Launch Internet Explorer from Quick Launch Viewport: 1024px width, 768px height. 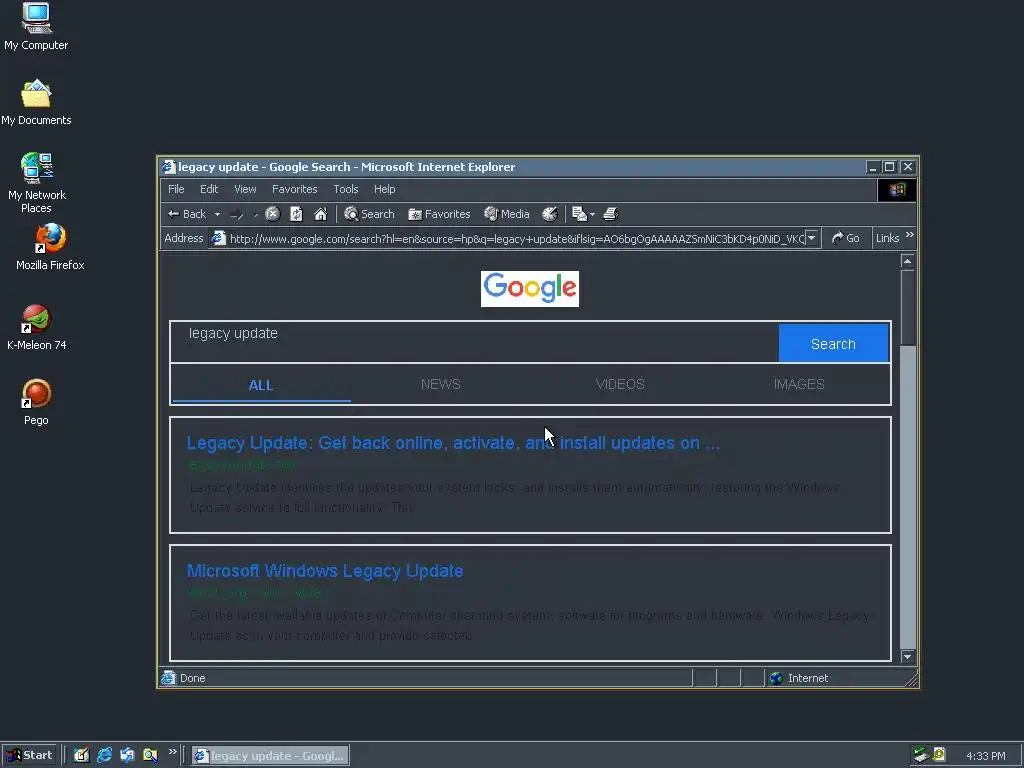[104, 755]
